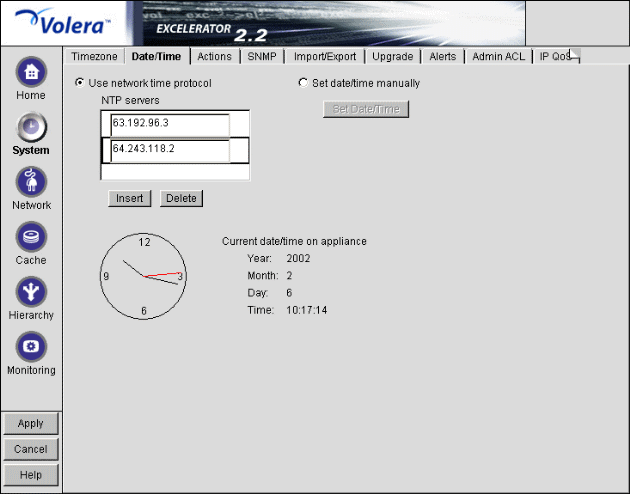Click NTP server field 63.192.96.3

(170, 125)
